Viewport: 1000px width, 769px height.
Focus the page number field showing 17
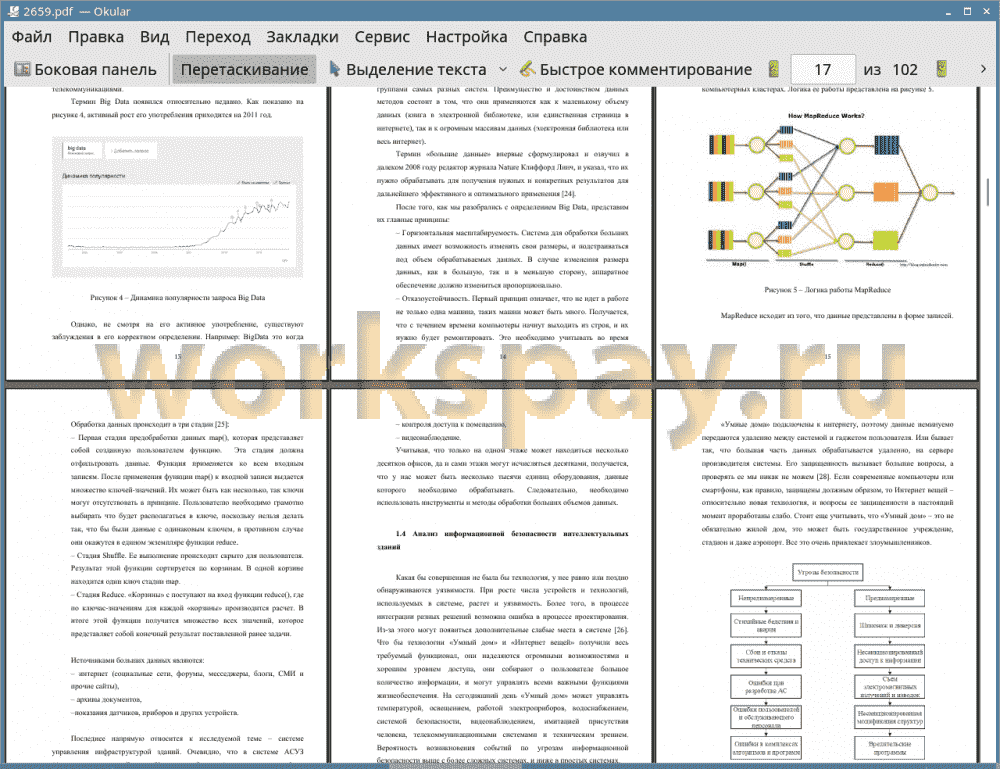(823, 69)
